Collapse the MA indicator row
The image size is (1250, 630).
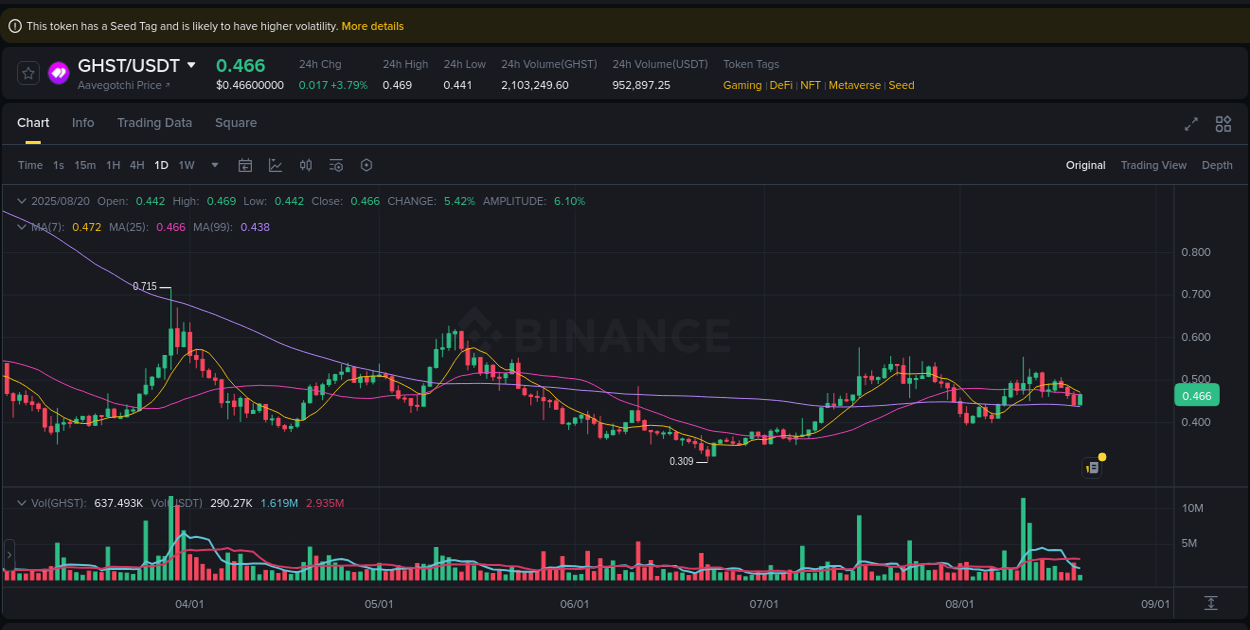[x=20, y=227]
